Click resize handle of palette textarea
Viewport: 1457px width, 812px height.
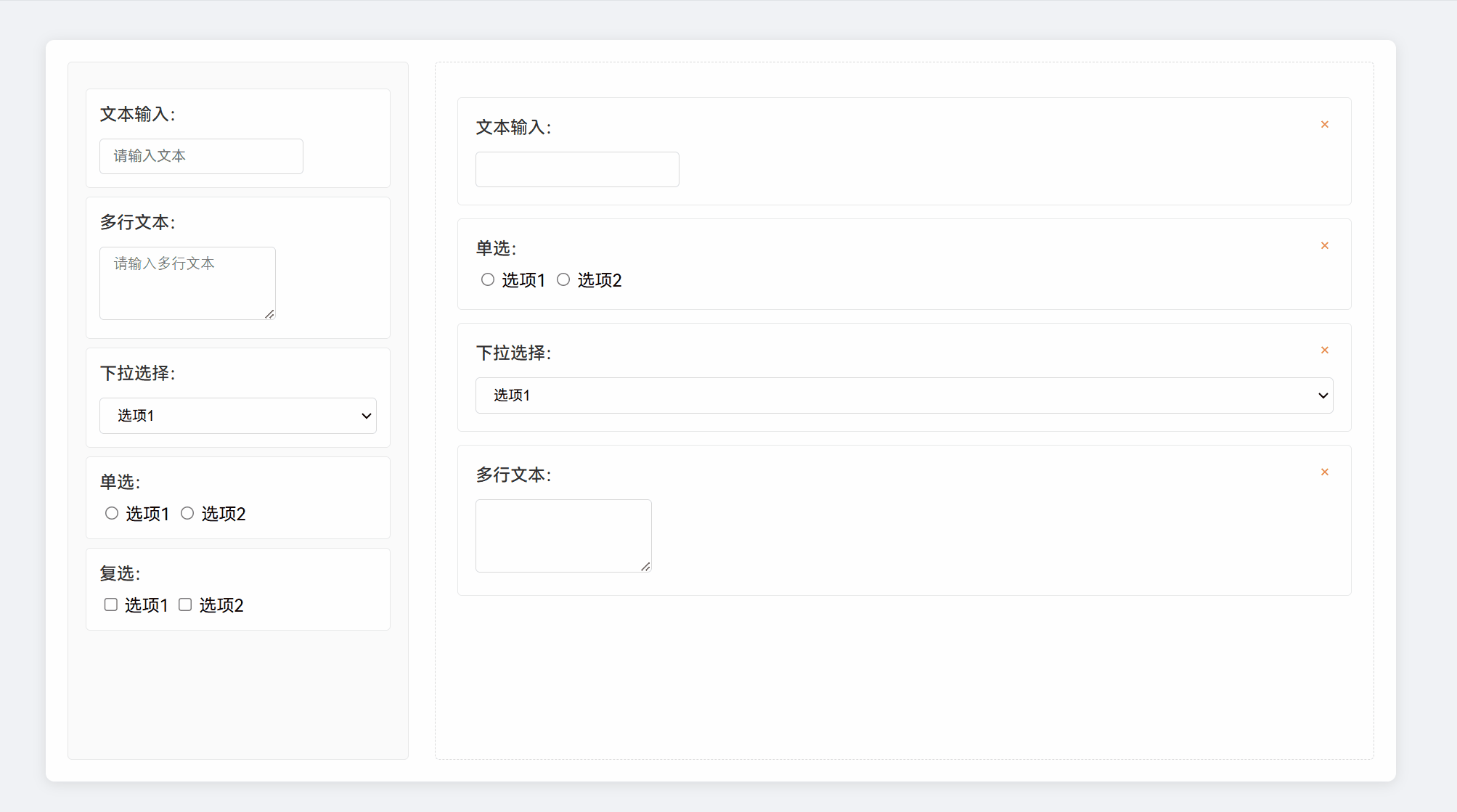269,314
